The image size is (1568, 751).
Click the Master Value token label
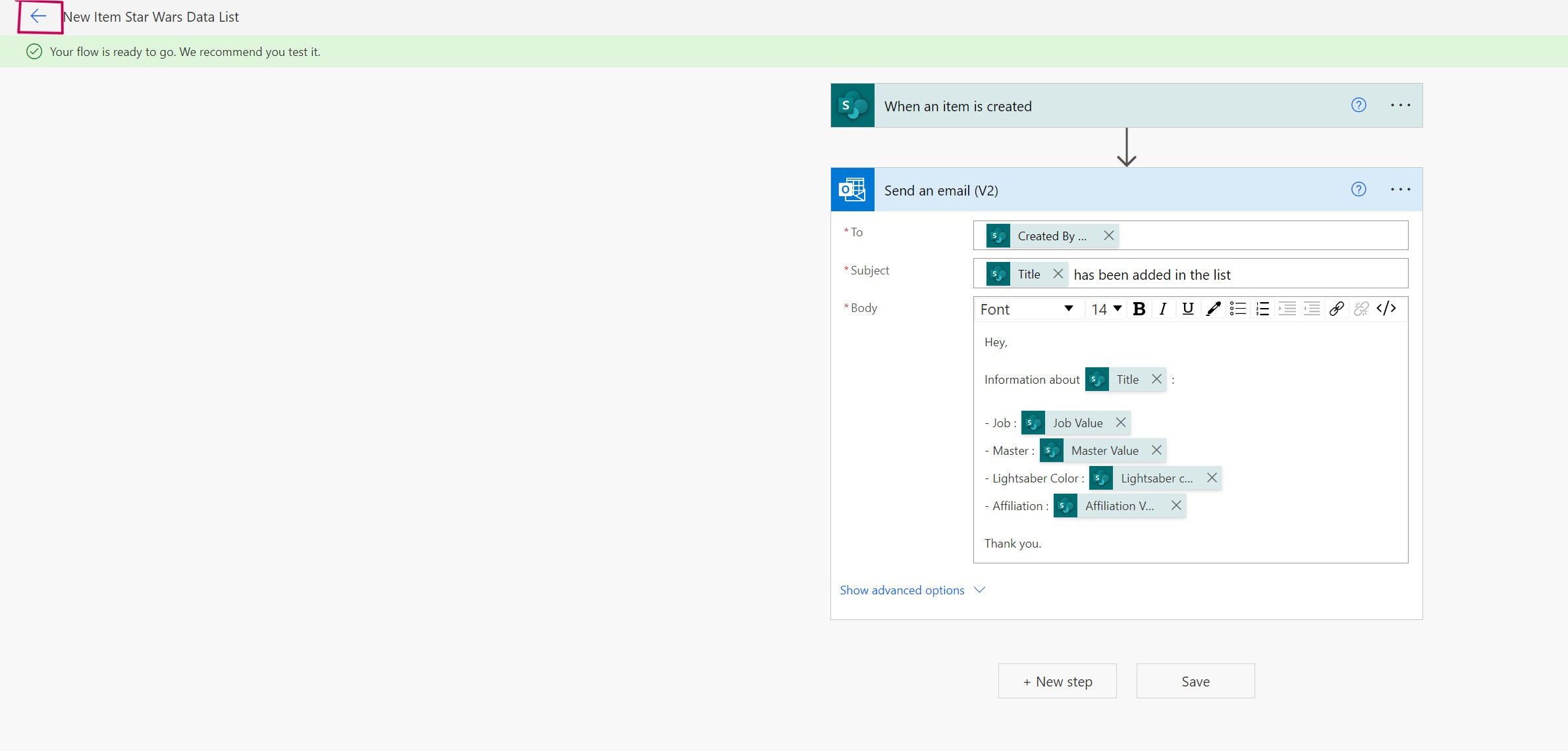(x=1104, y=451)
